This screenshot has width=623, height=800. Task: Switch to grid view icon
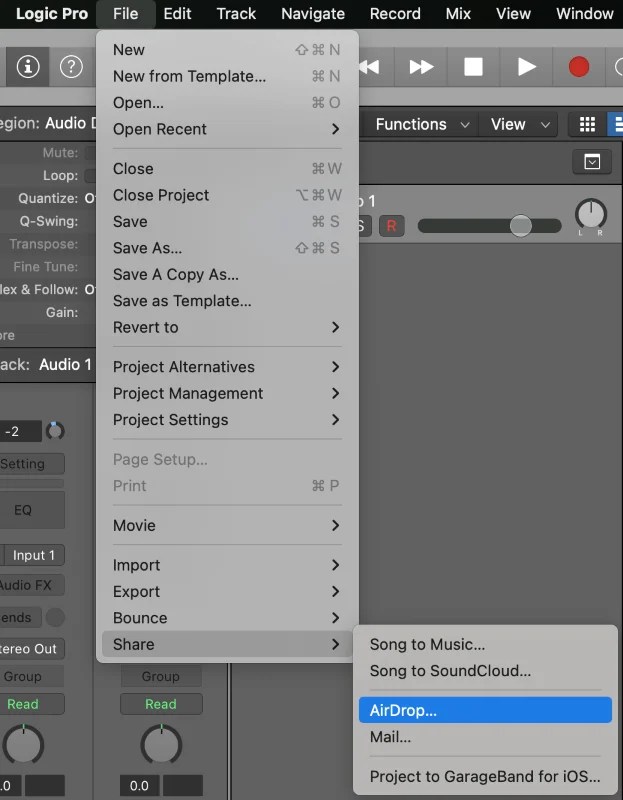coord(587,125)
